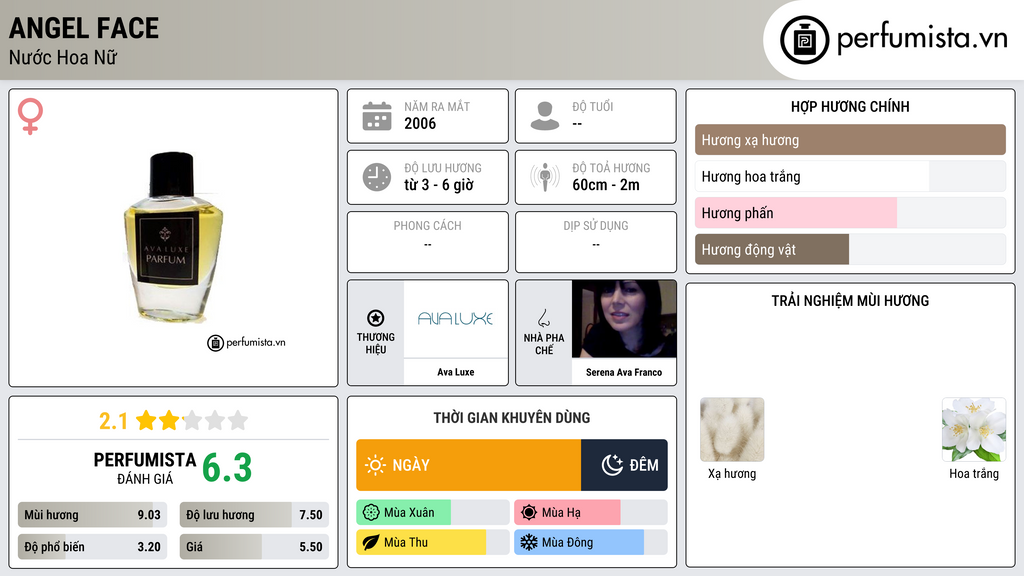Click the perfumista.vn bottle logo icon
The height and width of the screenshot is (576, 1024).
coord(805,40)
